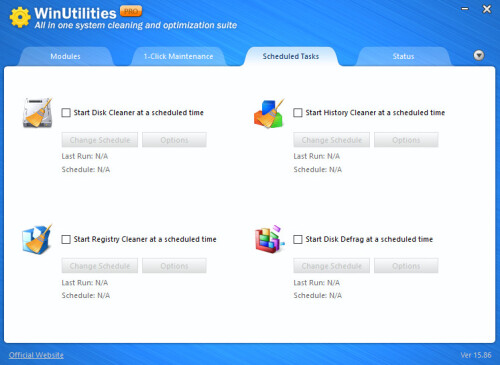The width and height of the screenshot is (500, 365).
Task: Click Change Schedule for Registry Cleaner
Action: pyautogui.click(x=100, y=266)
